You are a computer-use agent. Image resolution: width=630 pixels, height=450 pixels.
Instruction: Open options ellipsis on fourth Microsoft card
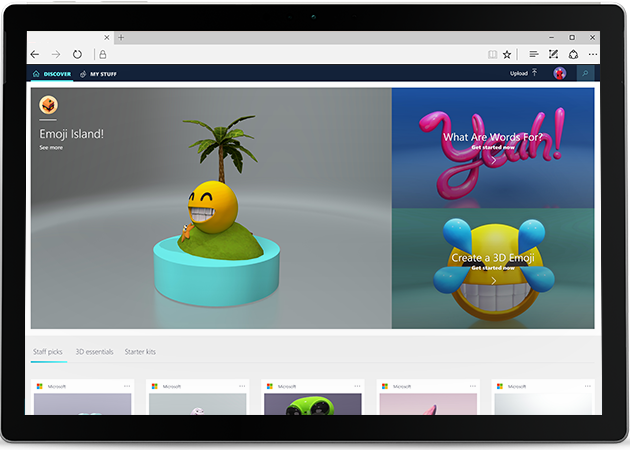[x=472, y=386]
